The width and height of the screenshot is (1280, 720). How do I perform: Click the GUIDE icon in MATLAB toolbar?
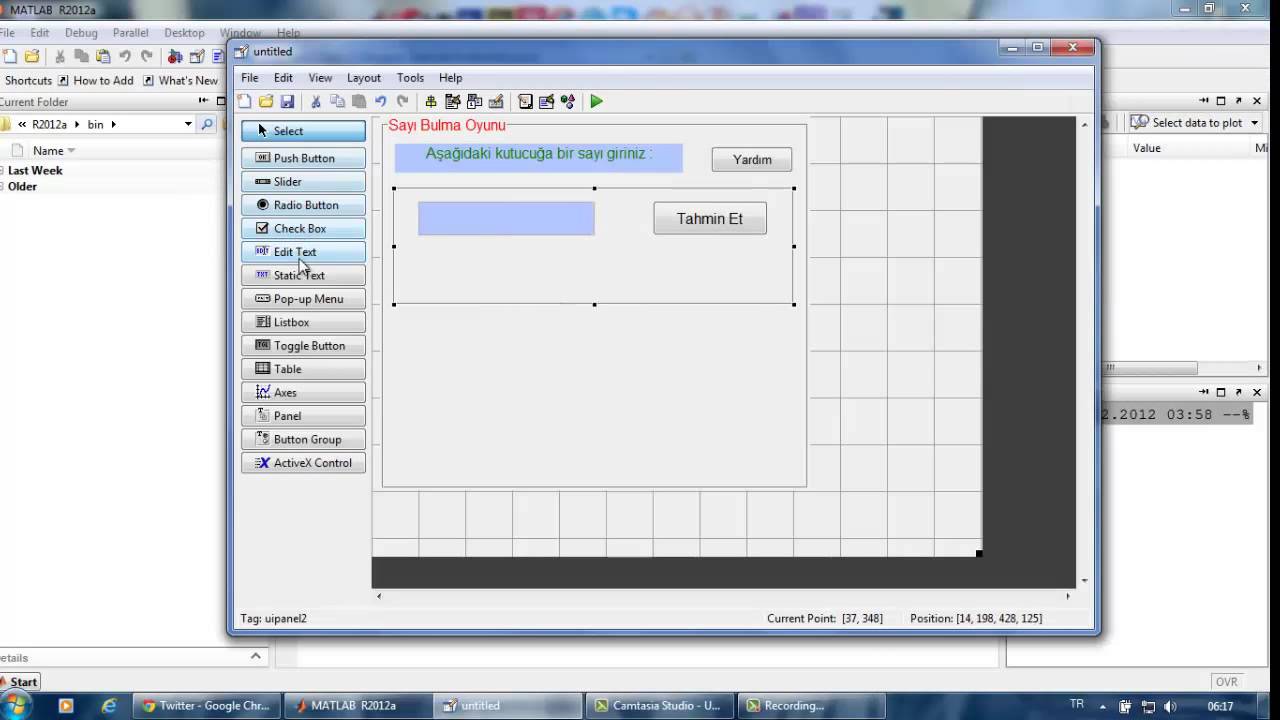click(197, 56)
